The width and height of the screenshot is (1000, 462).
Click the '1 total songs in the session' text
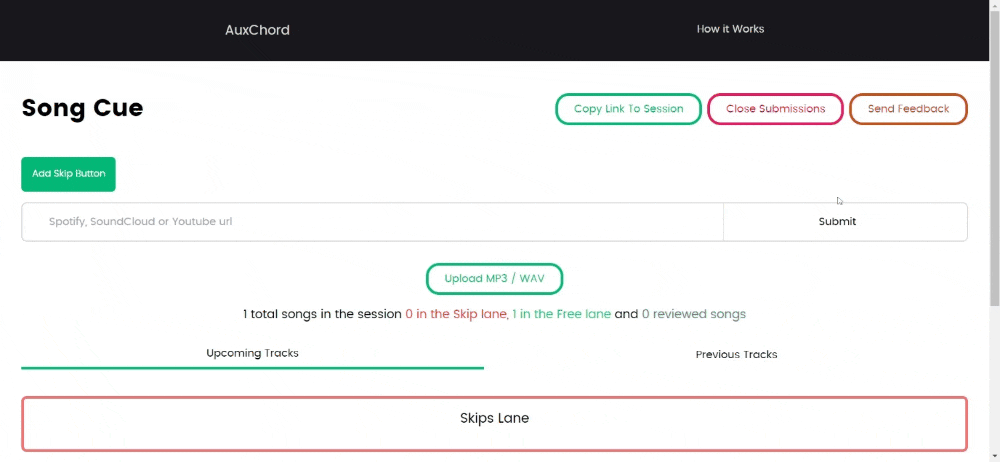point(322,314)
